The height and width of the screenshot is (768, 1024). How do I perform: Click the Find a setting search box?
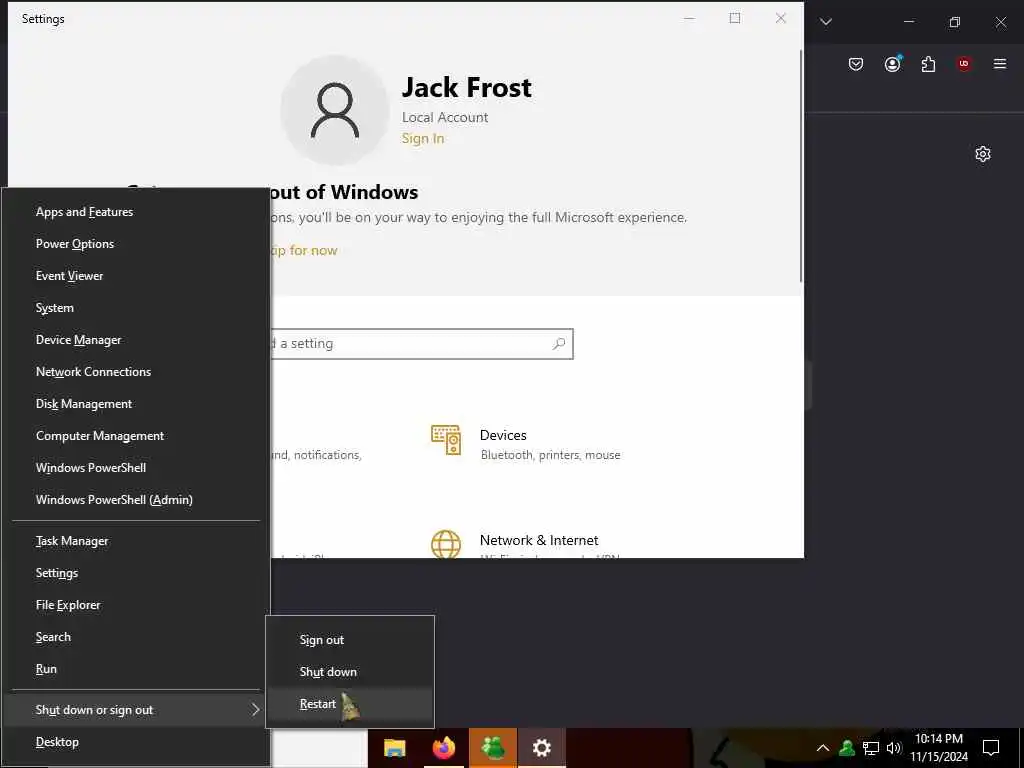point(421,344)
